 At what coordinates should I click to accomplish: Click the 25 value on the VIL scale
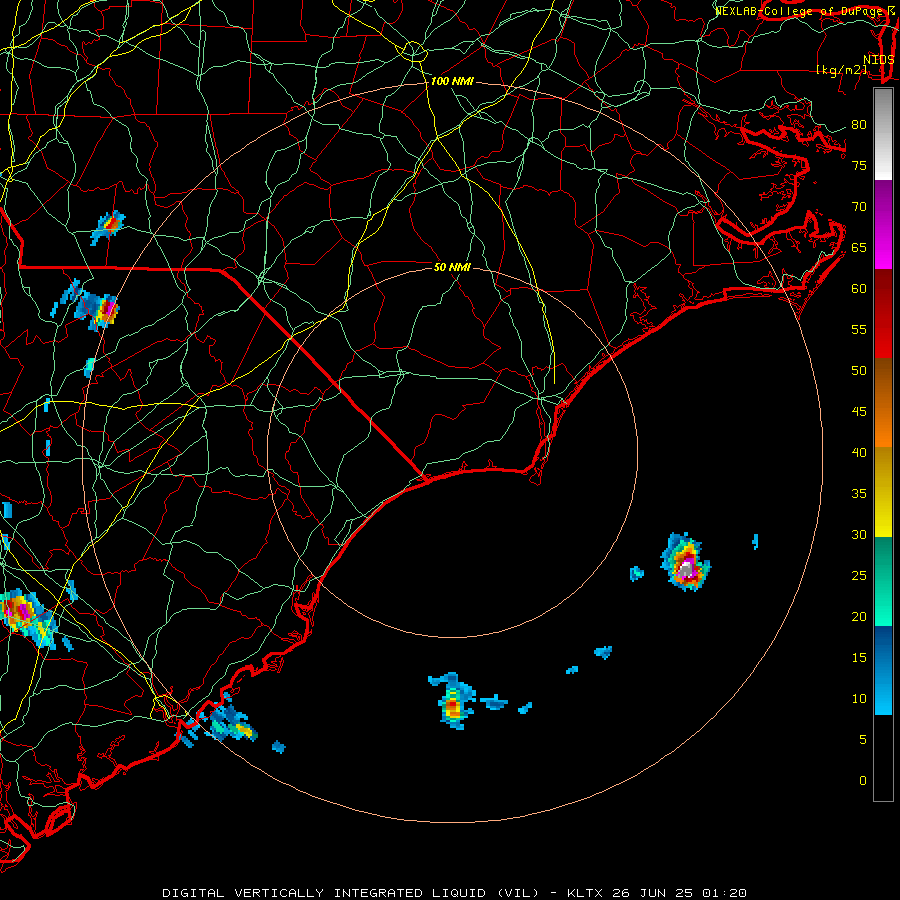point(859,575)
